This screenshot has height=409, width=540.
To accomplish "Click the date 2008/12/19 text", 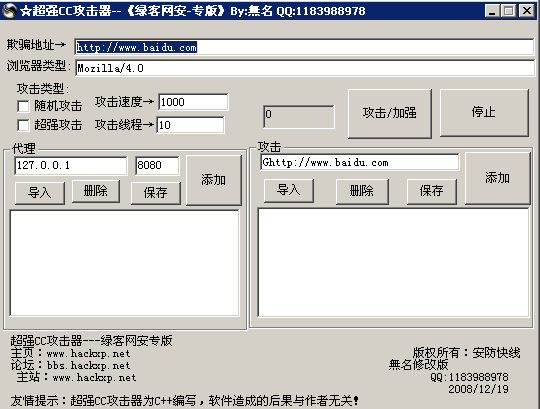I will pyautogui.click(x=478, y=389).
